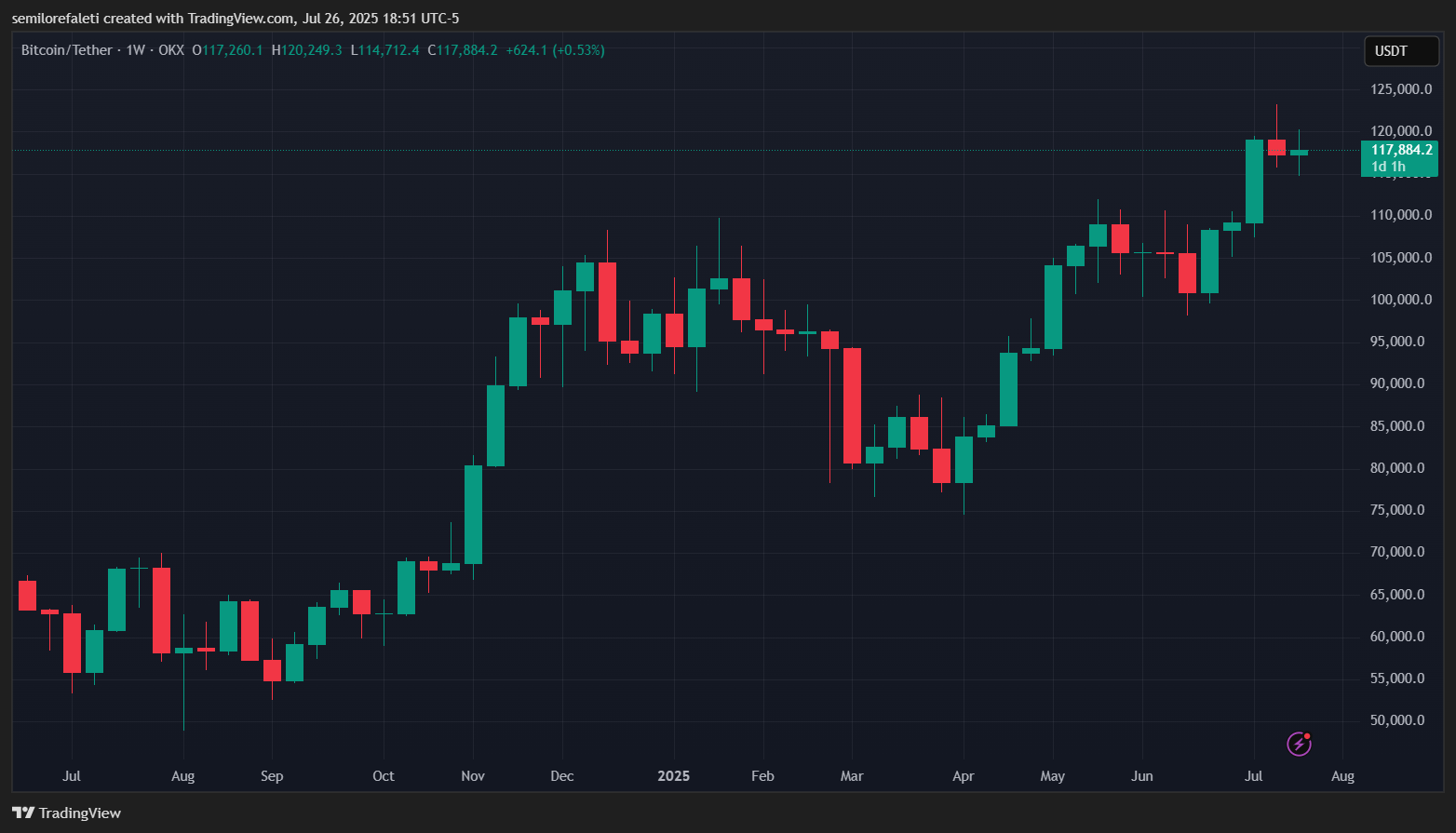1456x833 pixels.
Task: Click the low value L114,712.4
Action: [384, 50]
